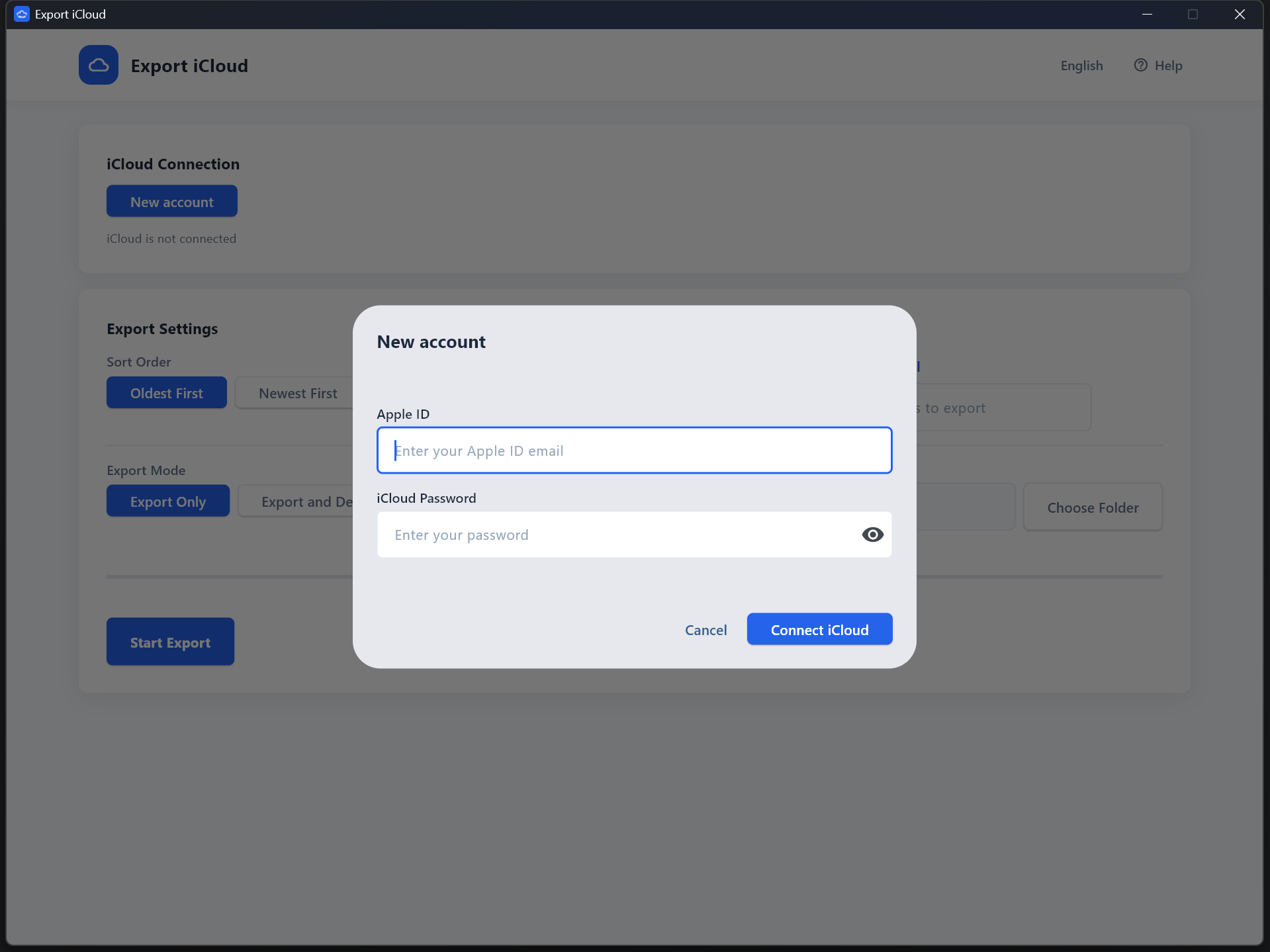1270x952 pixels.
Task: Connect iCloud with the new account
Action: tap(819, 629)
